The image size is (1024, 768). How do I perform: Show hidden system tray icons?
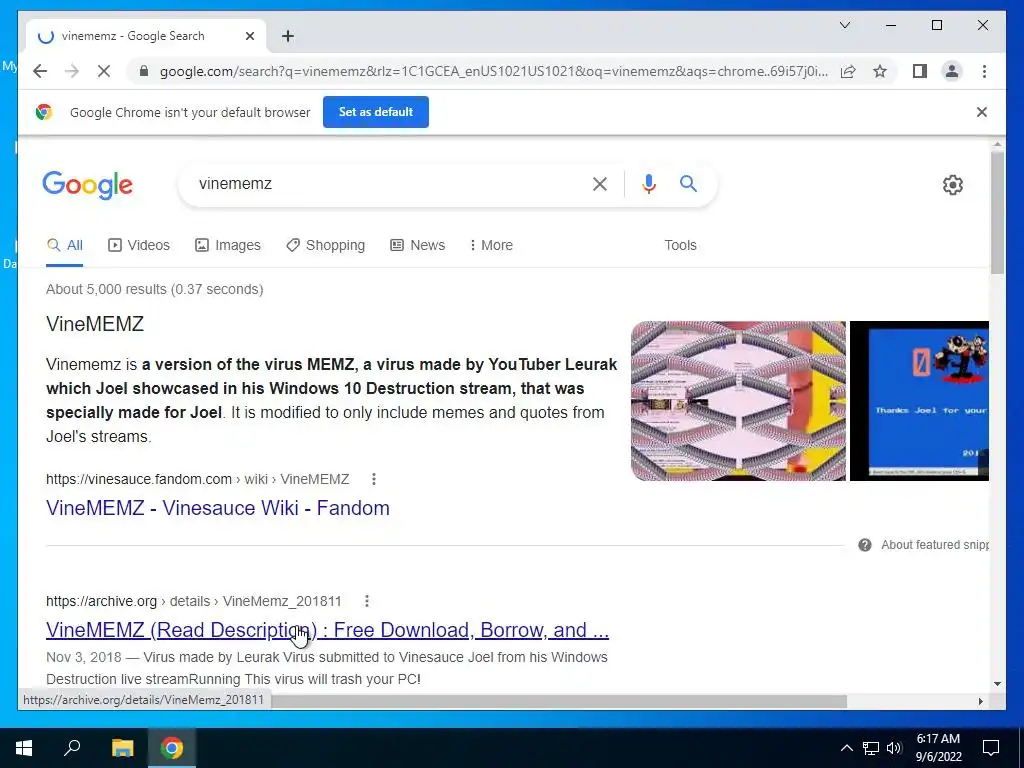tap(846, 748)
